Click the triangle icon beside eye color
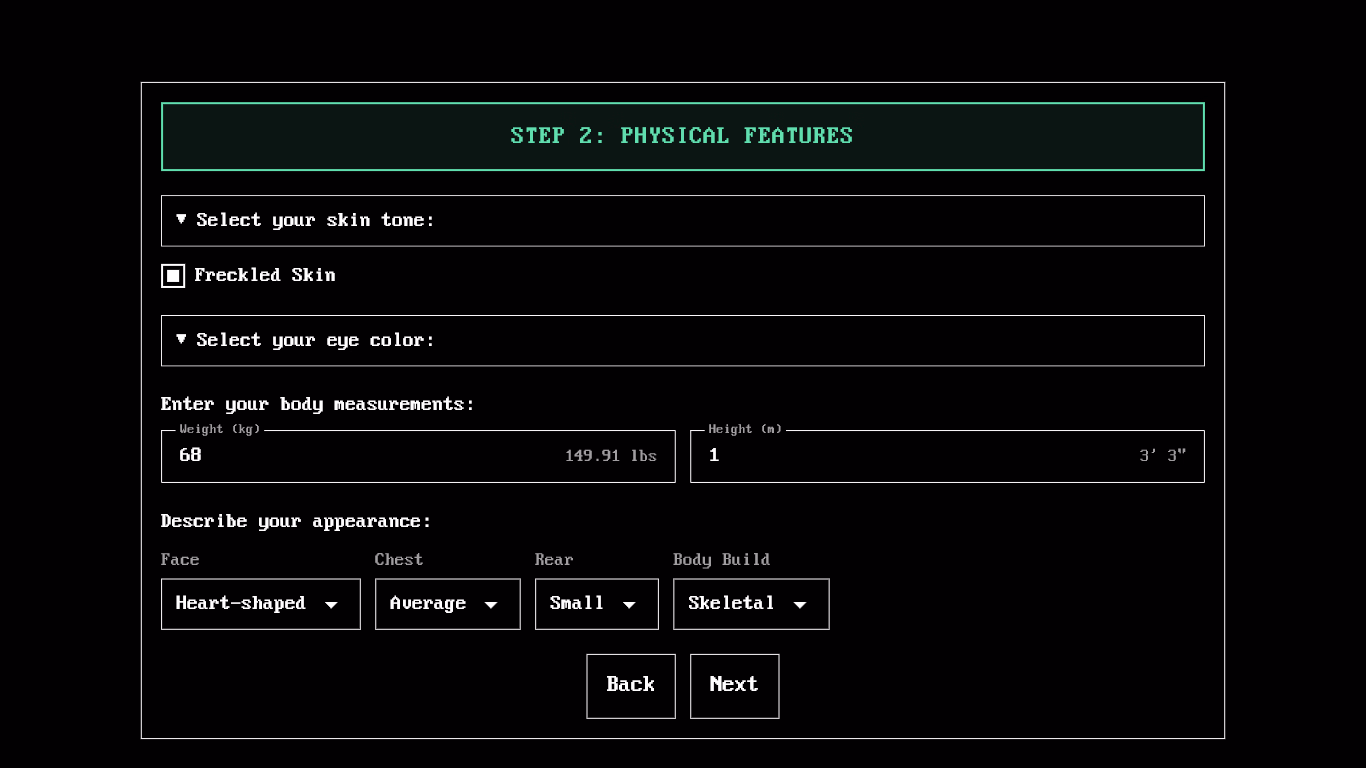Viewport: 1366px width, 768px height. (x=181, y=339)
